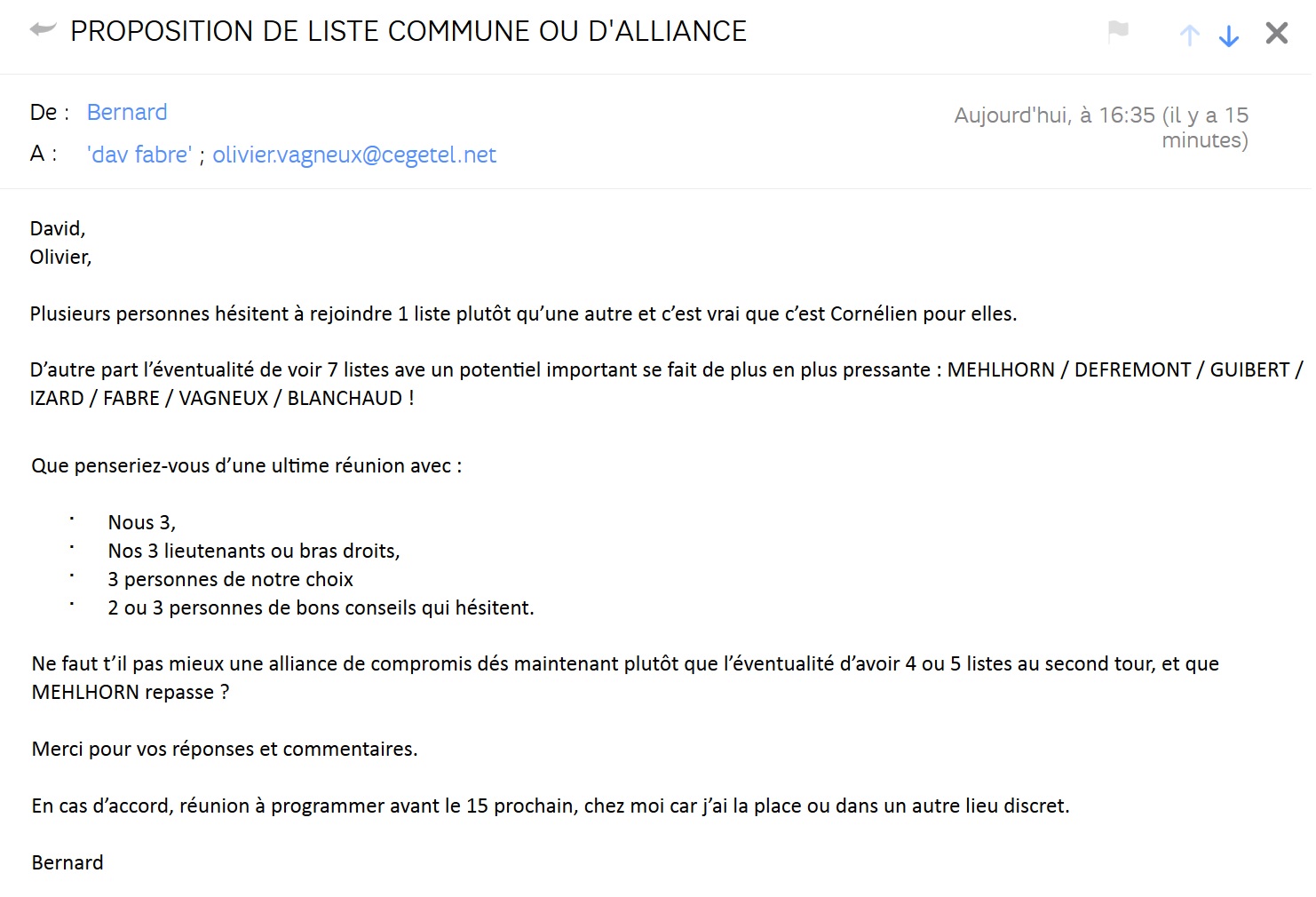1316x897 pixels.
Task: Close the email with the X icon
Action: [x=1276, y=33]
